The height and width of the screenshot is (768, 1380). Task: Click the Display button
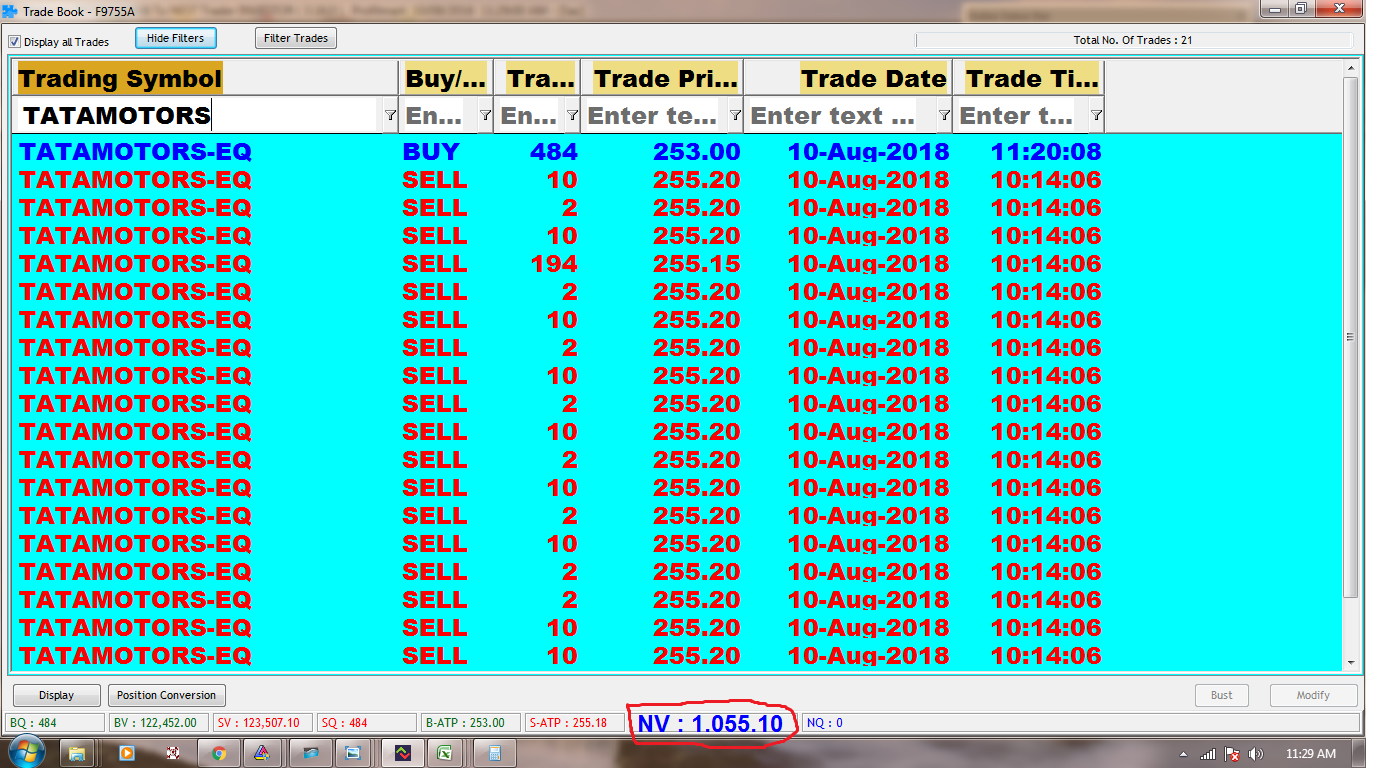click(57, 695)
